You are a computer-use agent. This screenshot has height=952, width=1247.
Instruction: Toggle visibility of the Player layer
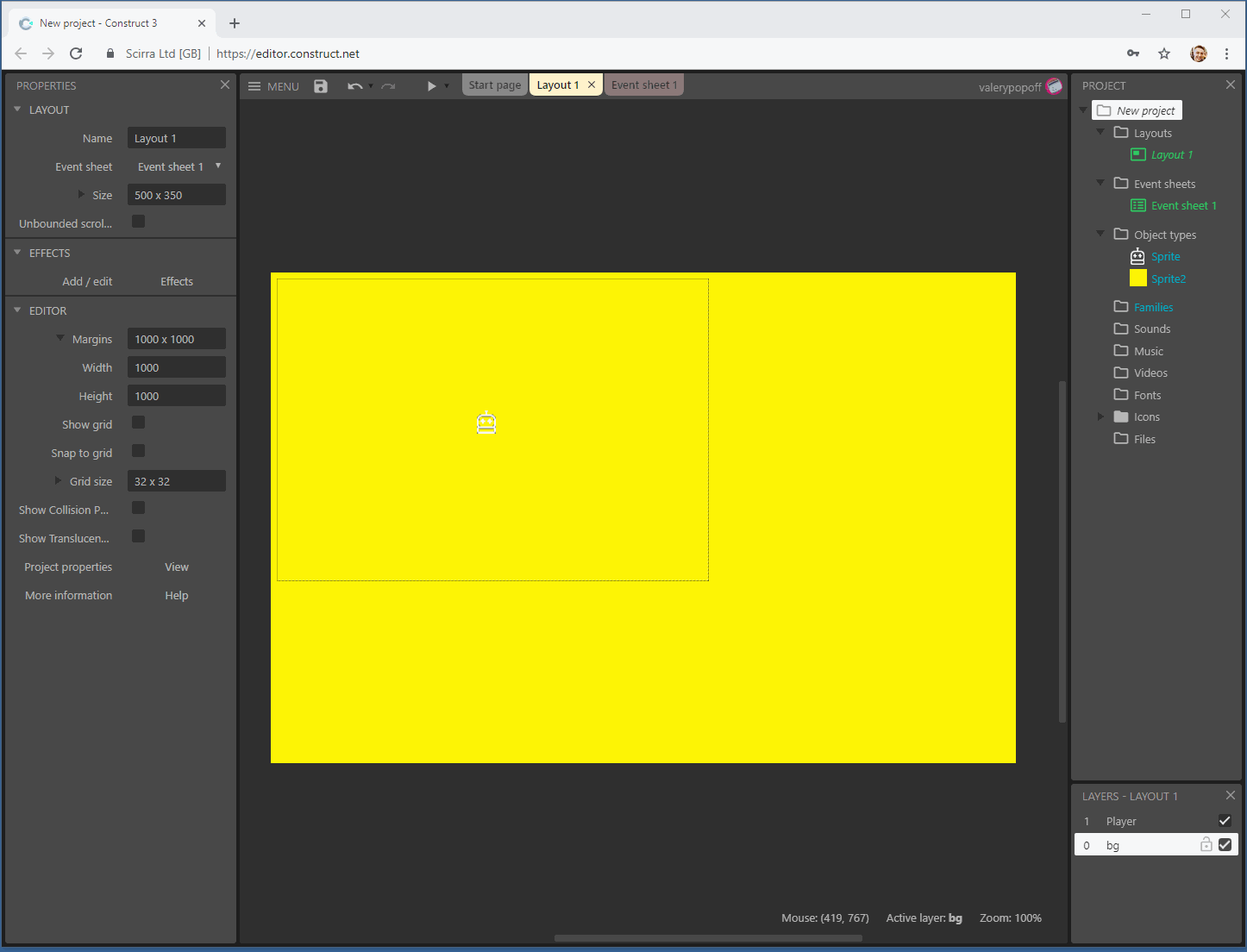point(1225,820)
